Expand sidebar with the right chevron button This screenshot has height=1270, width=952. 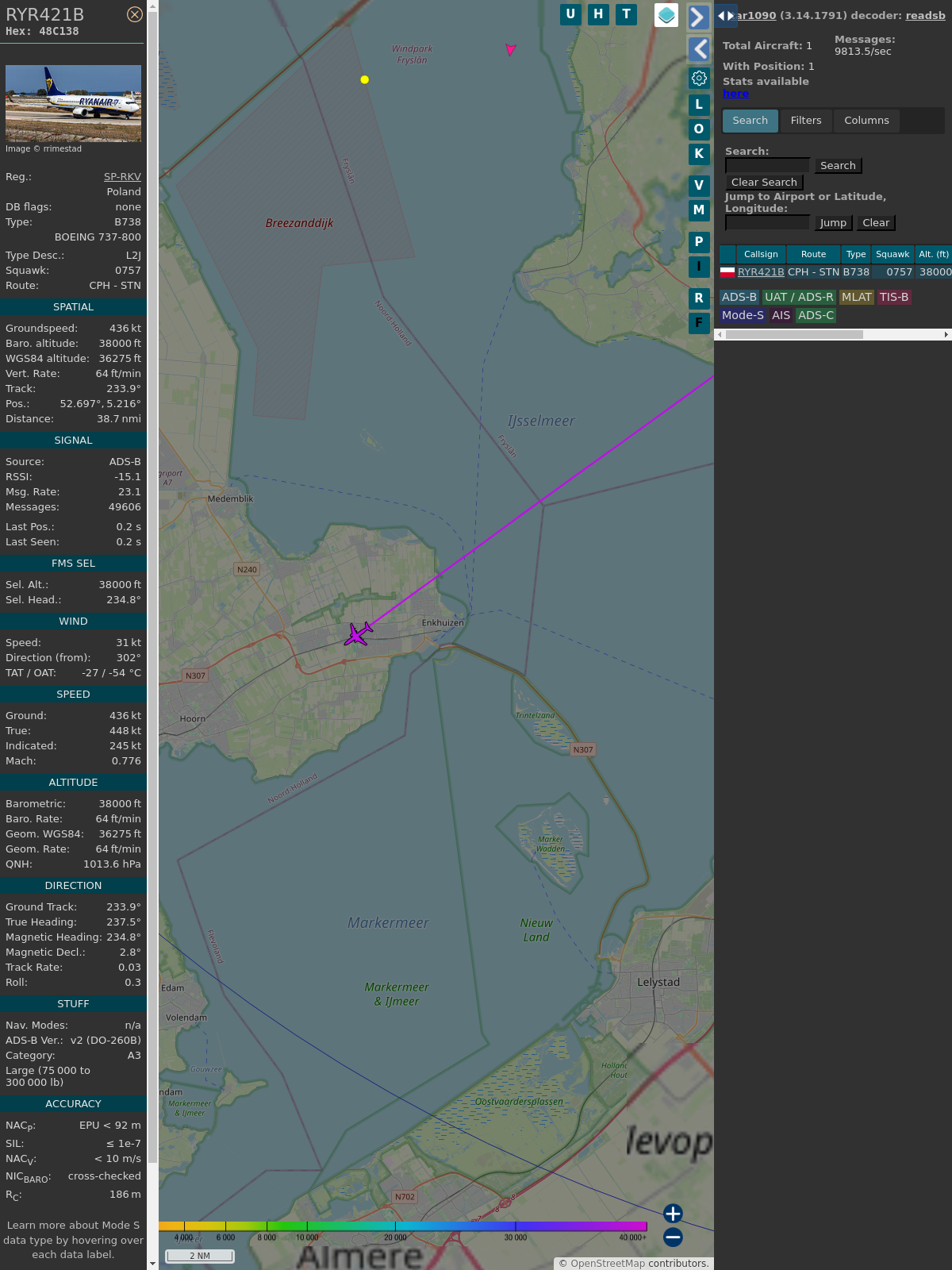[698, 17]
